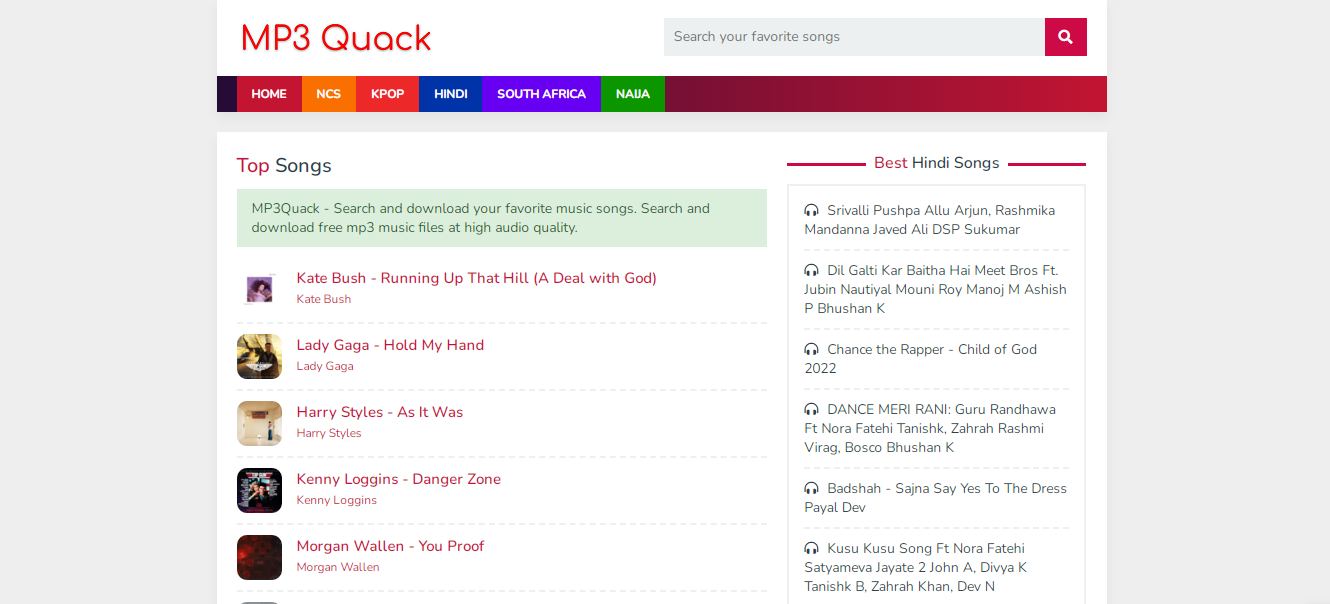Click the small 'Kenny Loggins' artist name

[x=337, y=500]
